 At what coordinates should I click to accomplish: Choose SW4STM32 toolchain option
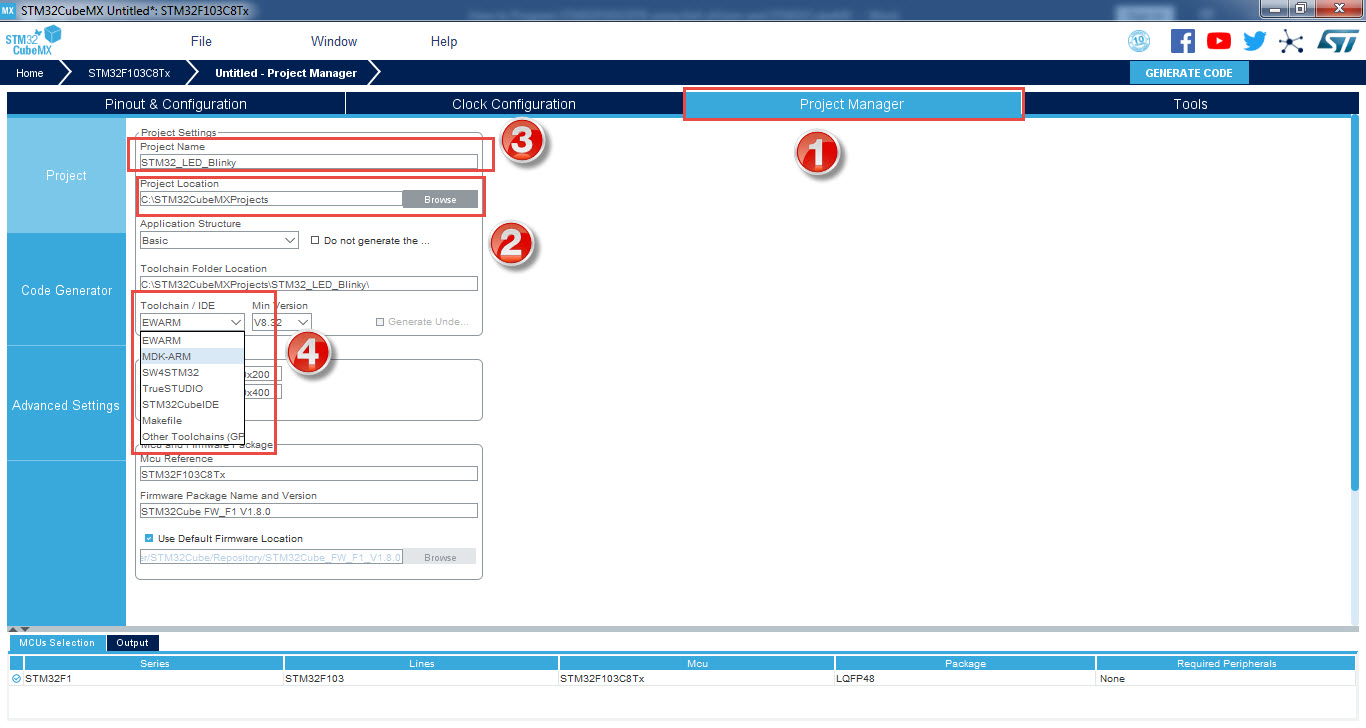192,372
